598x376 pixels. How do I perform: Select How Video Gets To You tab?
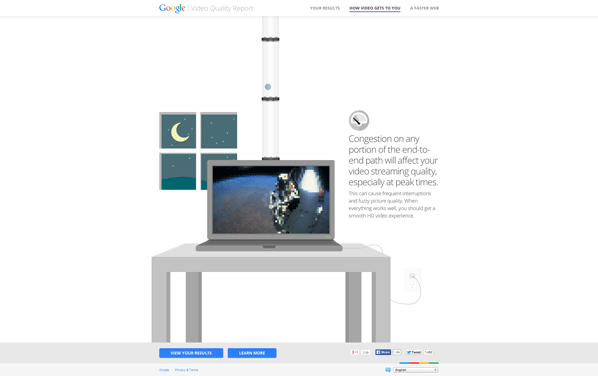[375, 8]
